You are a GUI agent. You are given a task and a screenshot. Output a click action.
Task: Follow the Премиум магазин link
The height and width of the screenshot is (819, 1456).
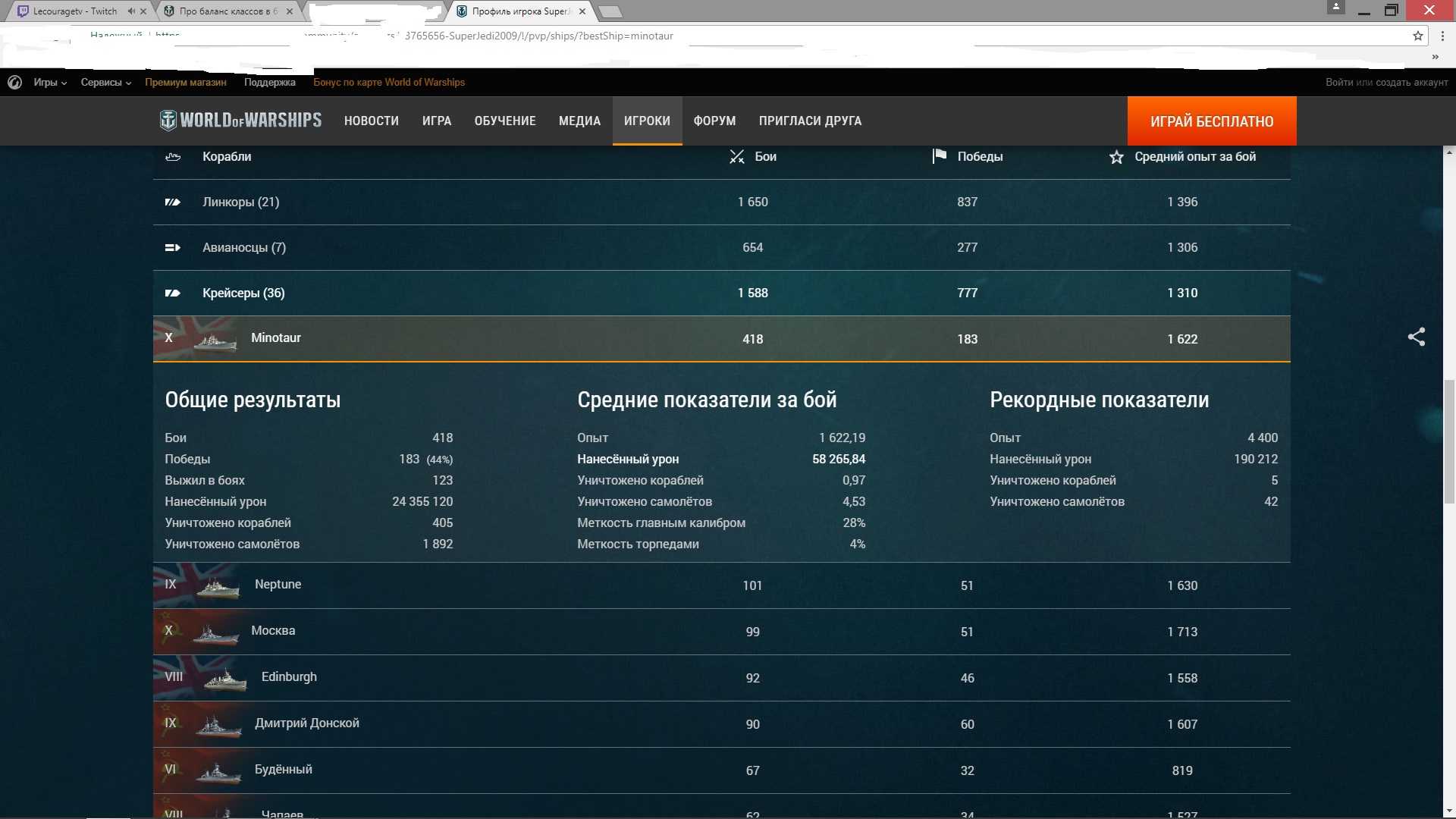point(185,82)
